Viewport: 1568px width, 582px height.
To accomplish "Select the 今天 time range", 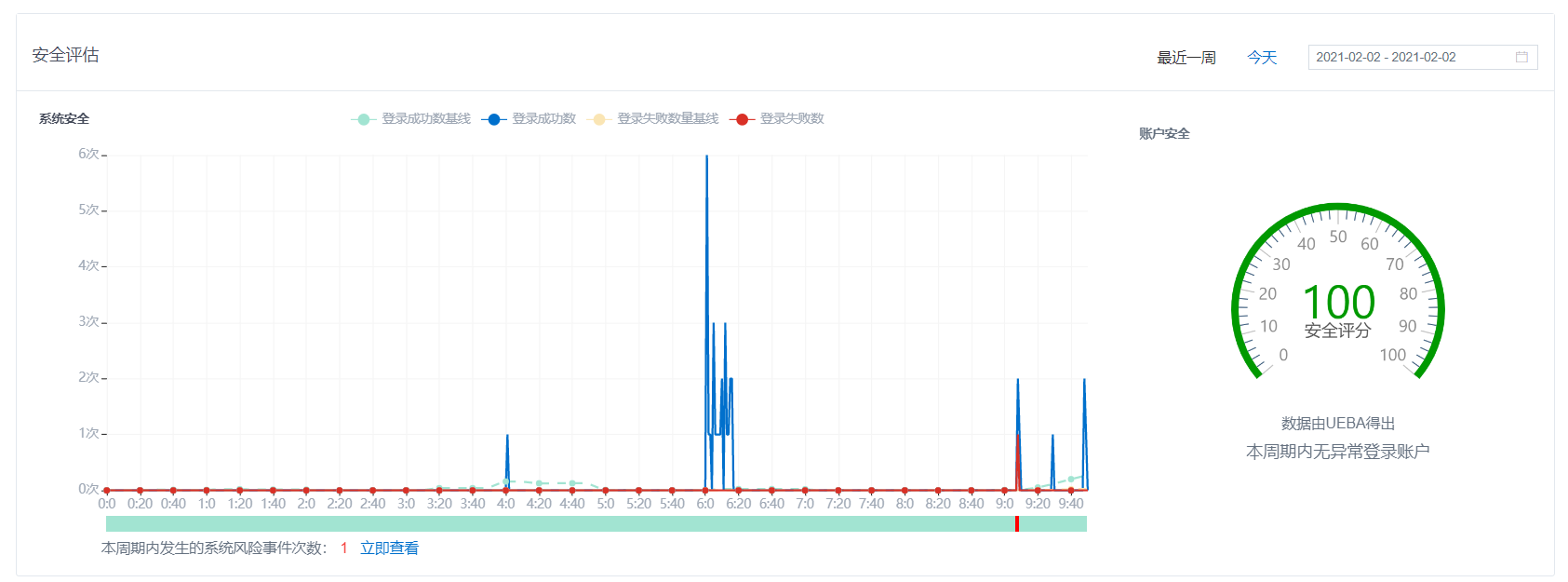I will pyautogui.click(x=1261, y=58).
